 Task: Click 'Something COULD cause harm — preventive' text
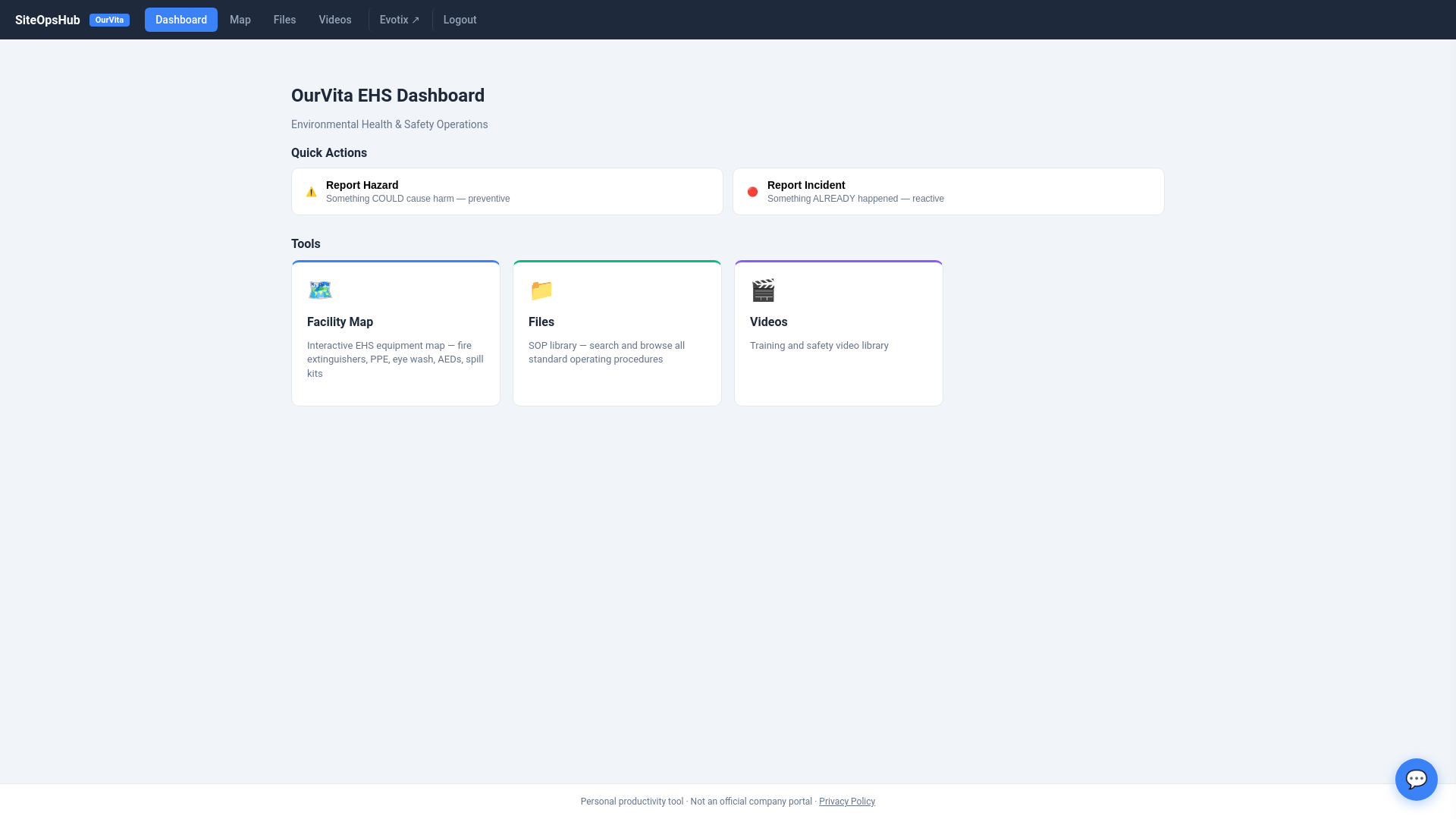(418, 199)
